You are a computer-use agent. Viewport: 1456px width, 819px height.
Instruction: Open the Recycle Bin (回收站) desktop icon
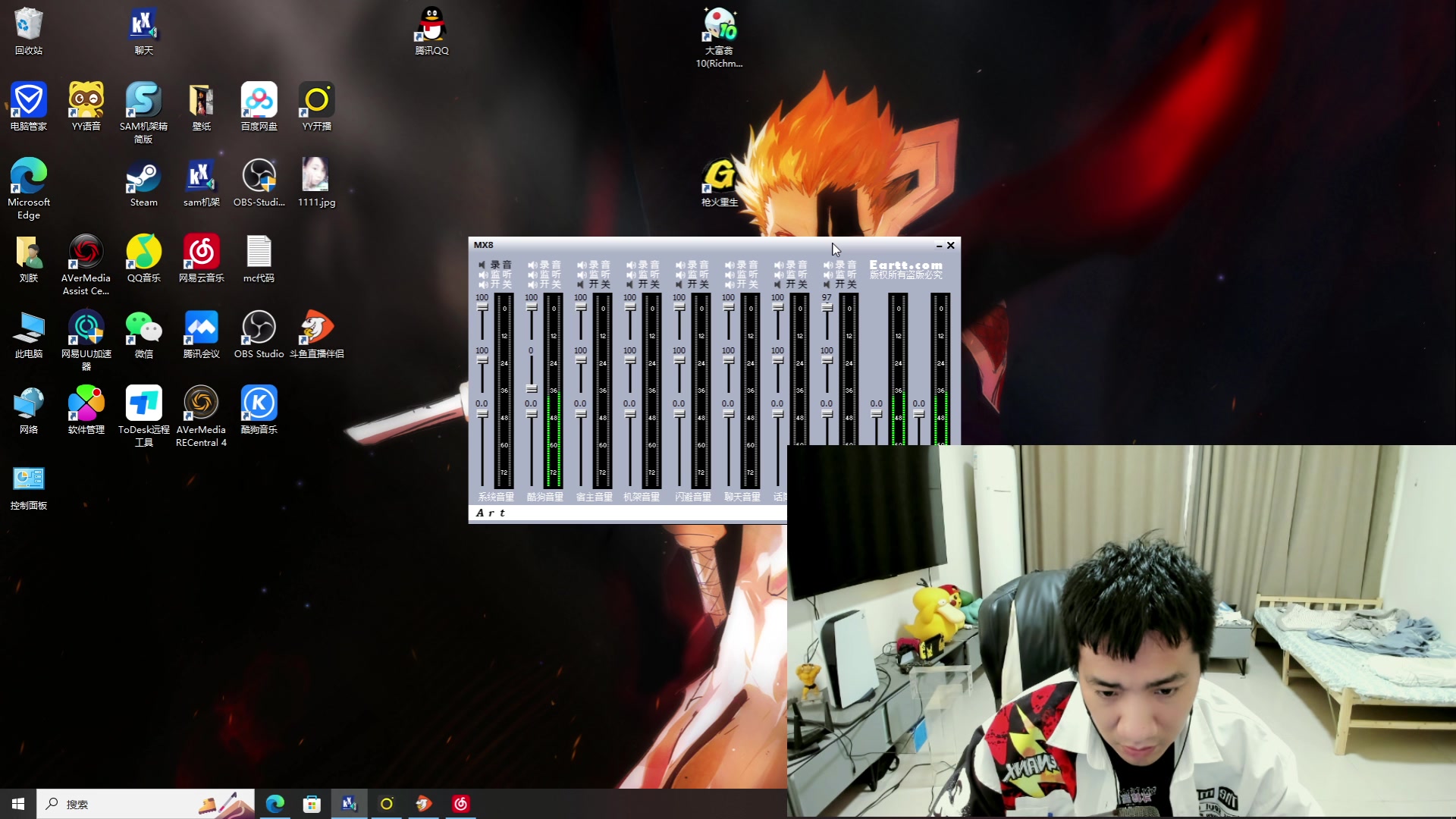(x=29, y=31)
